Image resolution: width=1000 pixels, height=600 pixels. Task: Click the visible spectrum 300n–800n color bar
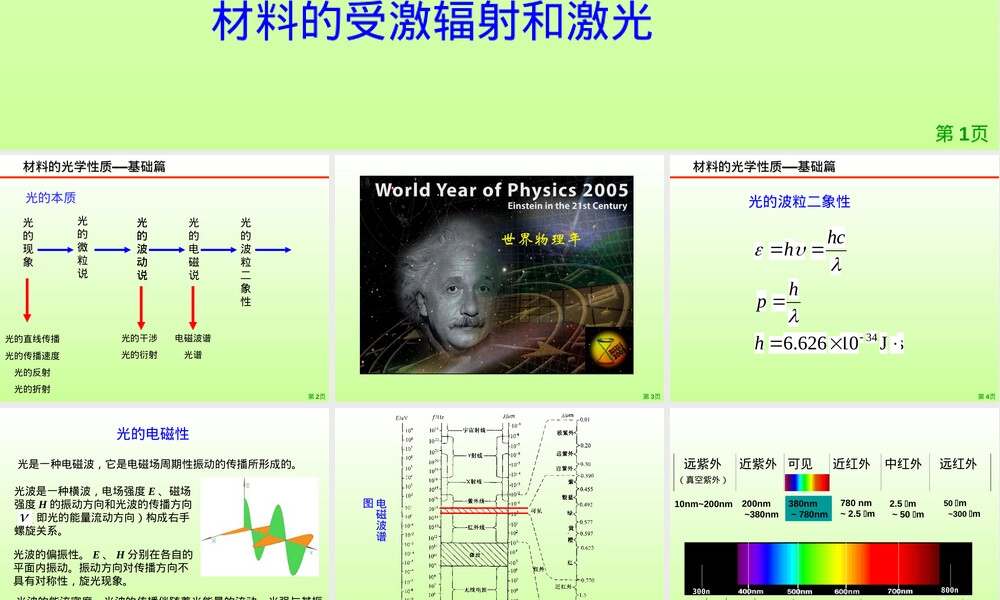828,569
